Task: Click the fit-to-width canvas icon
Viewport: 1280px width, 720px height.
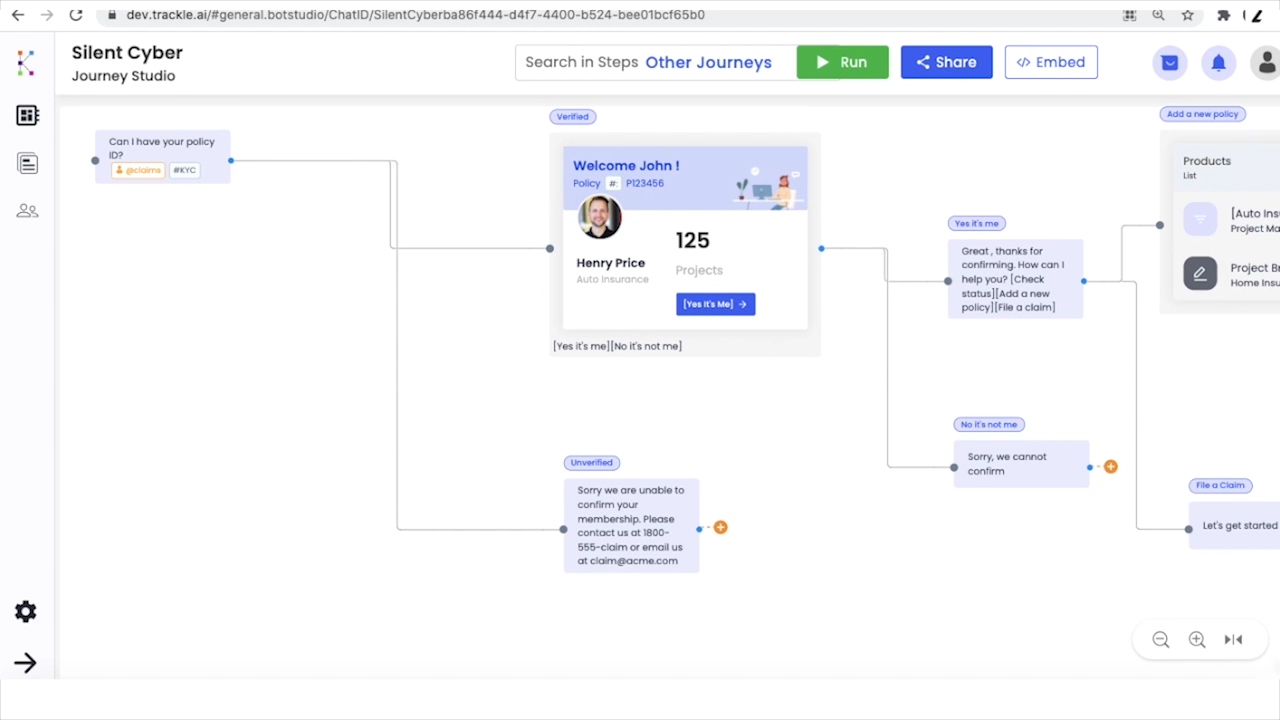Action: (1233, 640)
